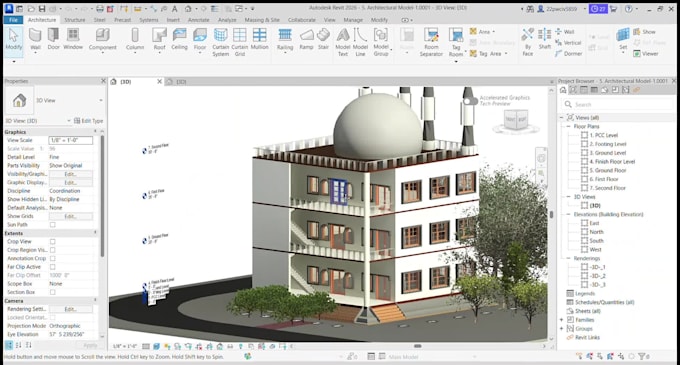Select the Stair tool
The width and height of the screenshot is (680, 365).
point(323,39)
